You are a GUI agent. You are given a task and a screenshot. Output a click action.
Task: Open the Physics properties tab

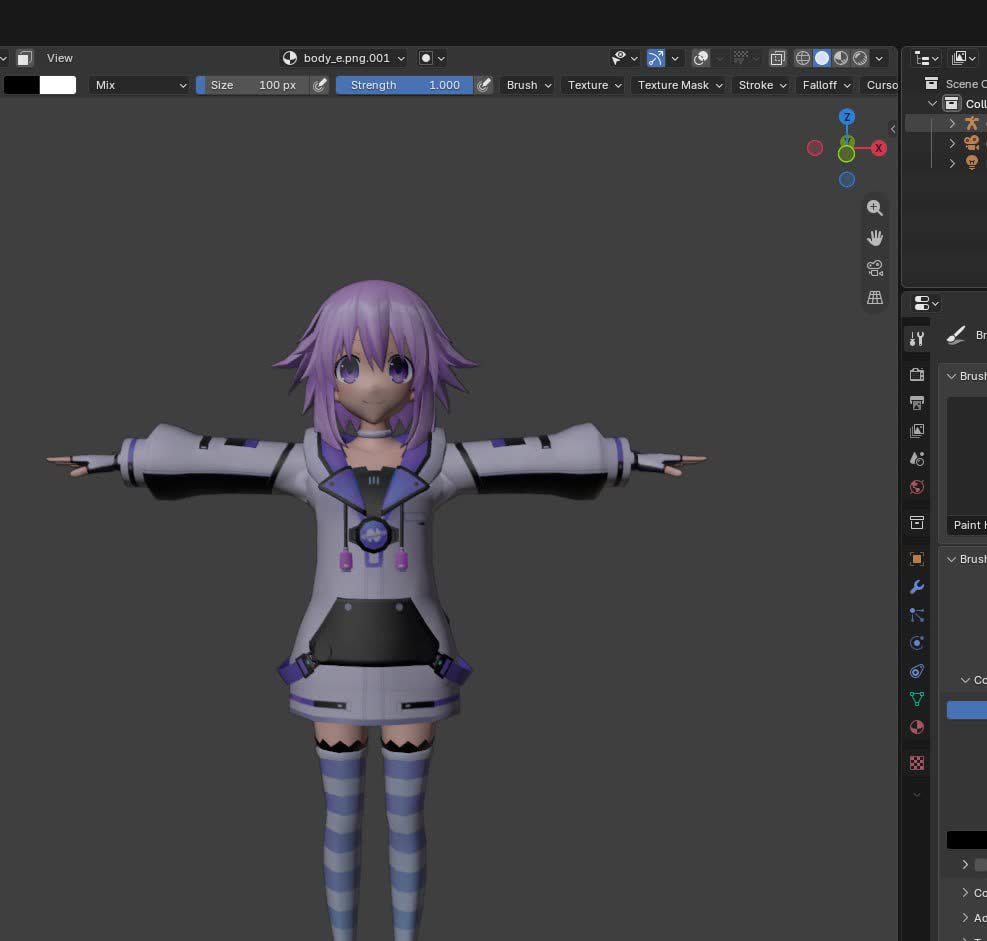(x=916, y=643)
